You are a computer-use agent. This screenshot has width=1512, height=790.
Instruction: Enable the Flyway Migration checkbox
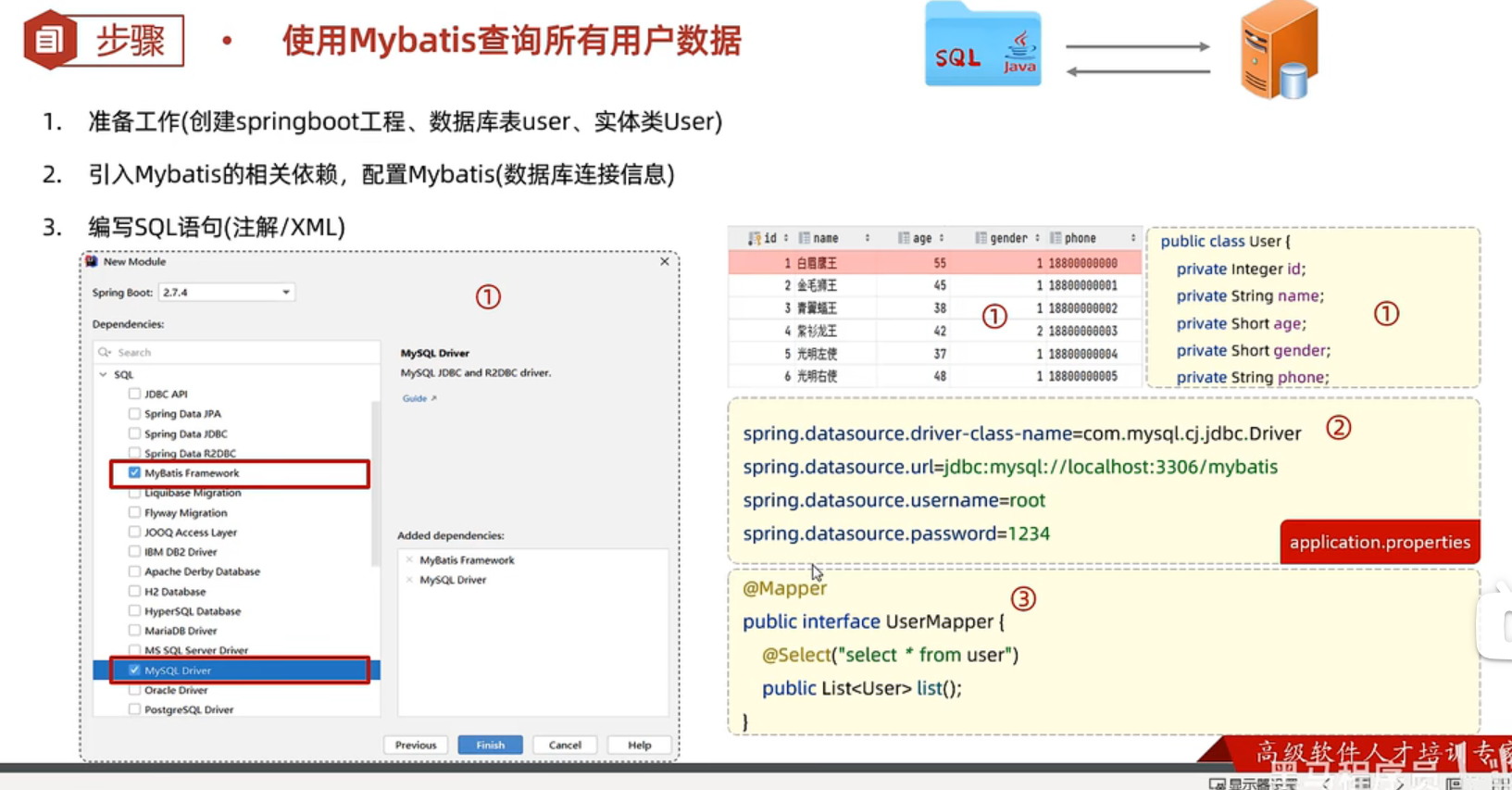pos(134,513)
